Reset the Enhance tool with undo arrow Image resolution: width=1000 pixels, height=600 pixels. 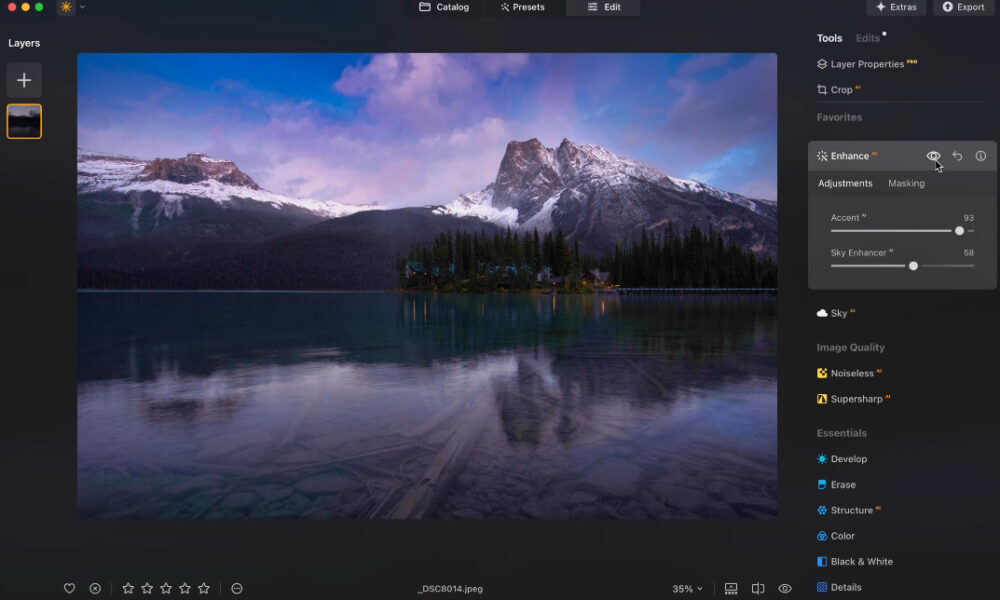(957, 156)
